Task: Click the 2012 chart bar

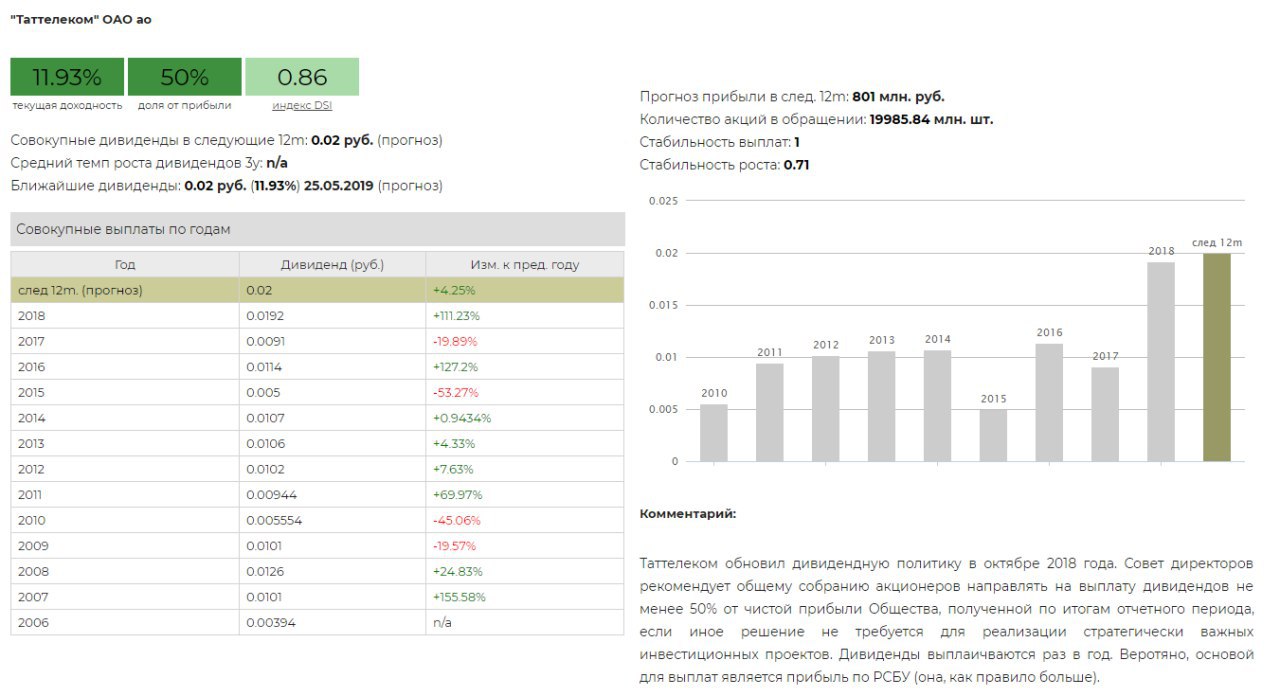Action: pyautogui.click(x=826, y=409)
